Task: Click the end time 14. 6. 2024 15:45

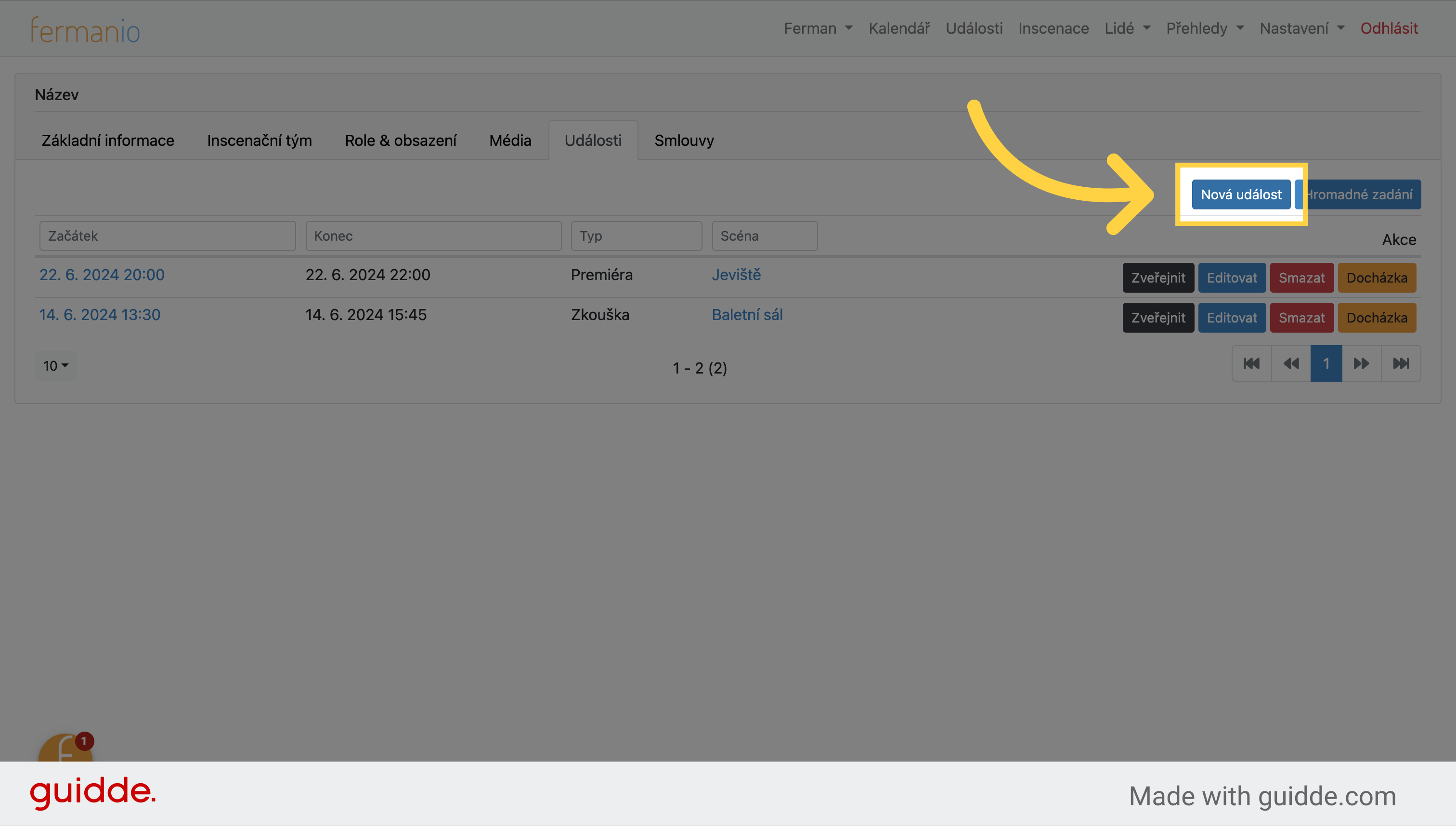Action: click(x=366, y=315)
